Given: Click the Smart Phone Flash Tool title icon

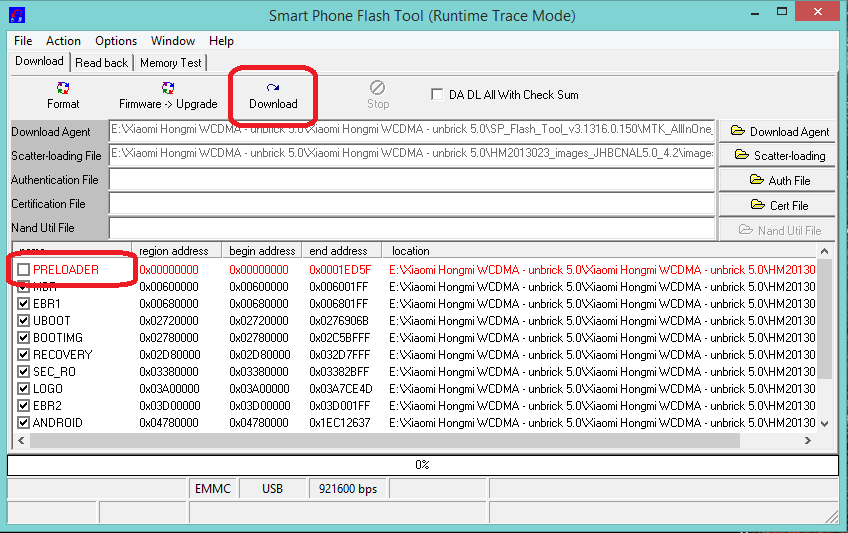Looking at the screenshot, I should pyautogui.click(x=17, y=15).
